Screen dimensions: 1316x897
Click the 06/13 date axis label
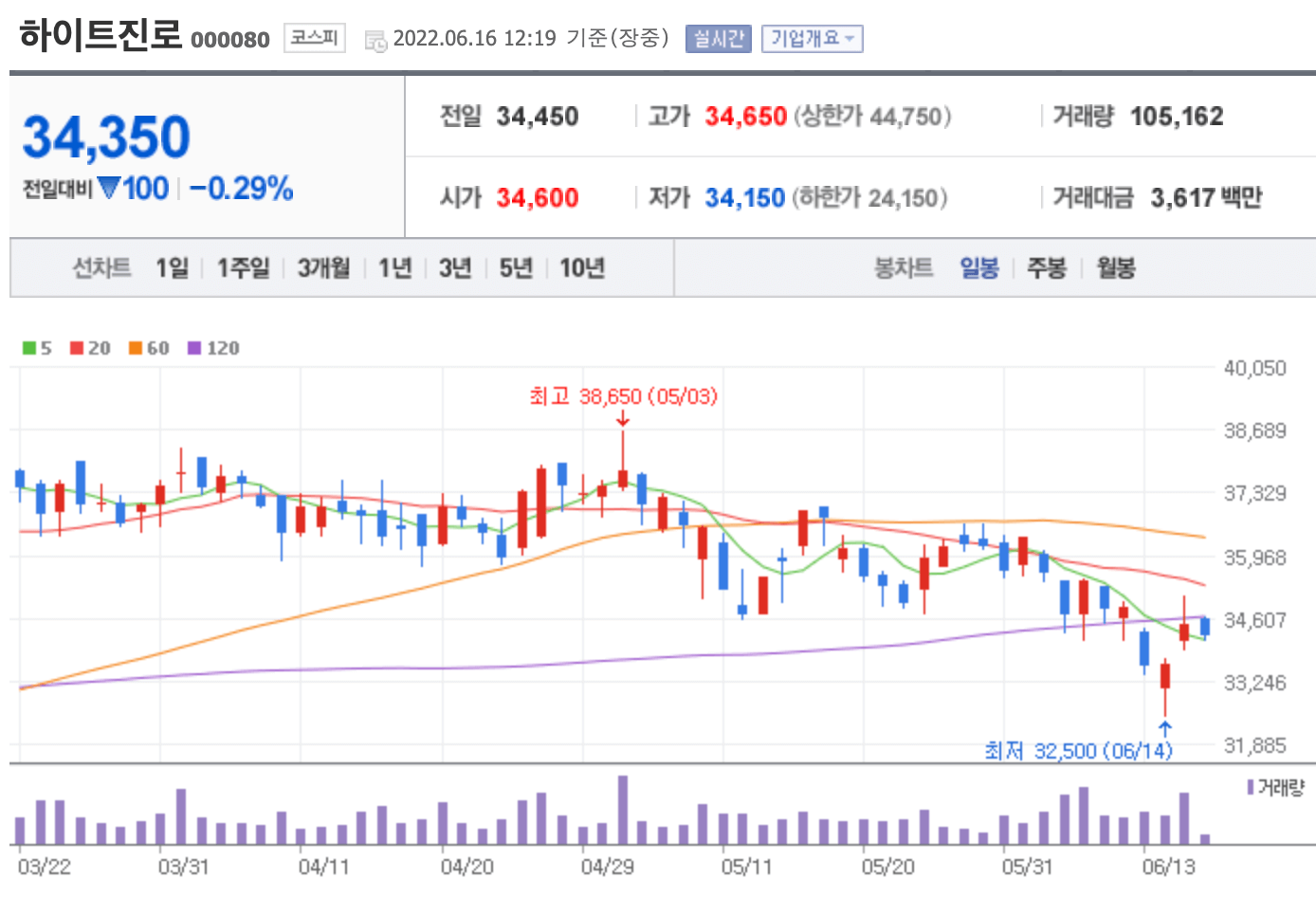[1169, 867]
